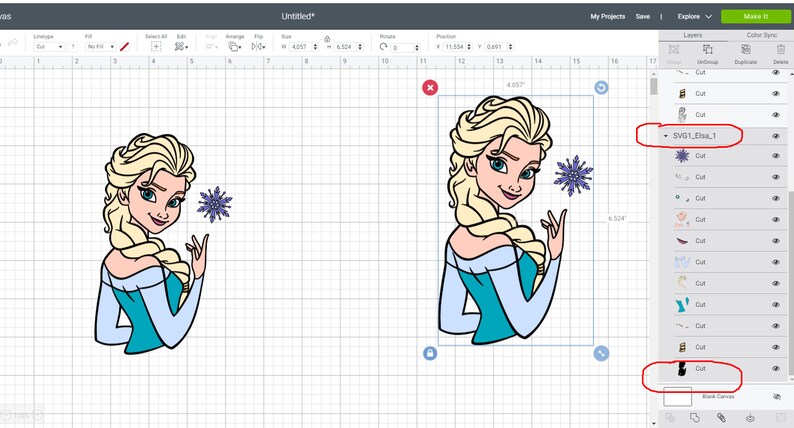Screen dimensions: 794x428
Task: Toggle visibility of the snowflake layer
Action: click(775, 156)
